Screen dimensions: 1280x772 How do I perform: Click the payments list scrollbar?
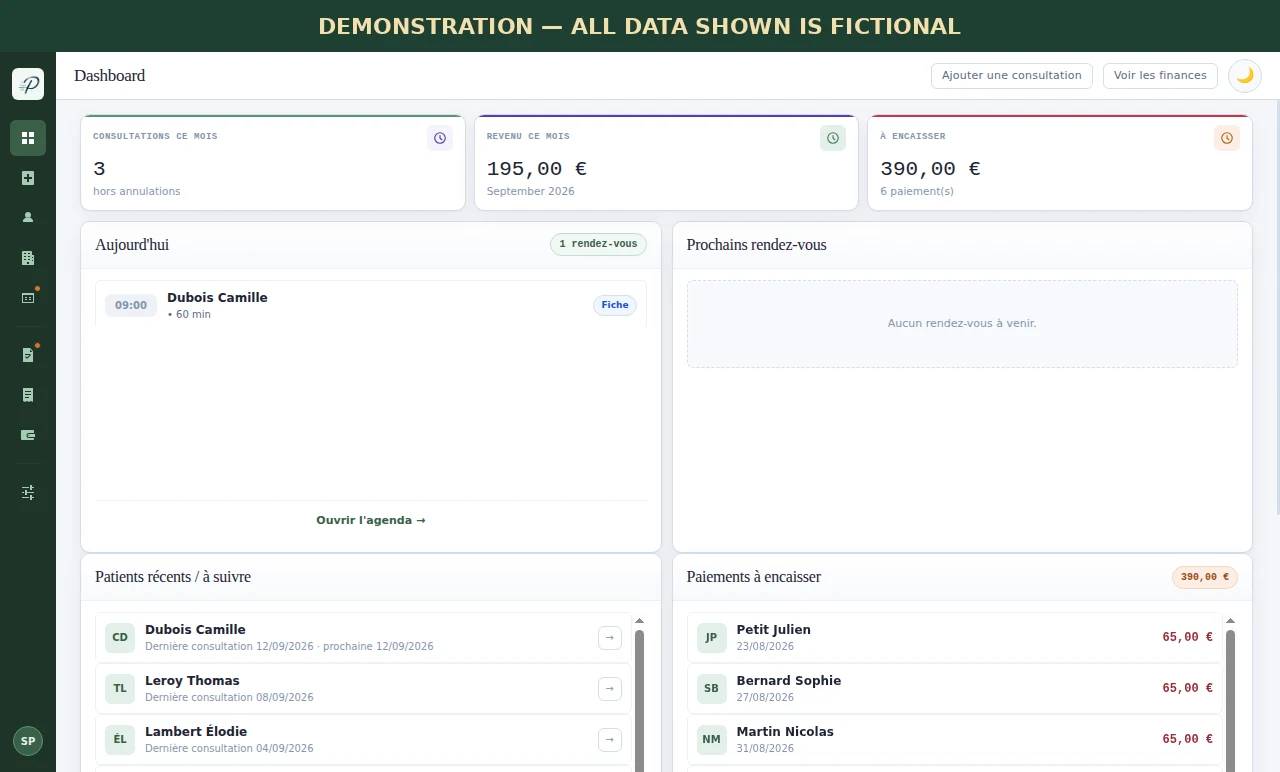click(1231, 700)
